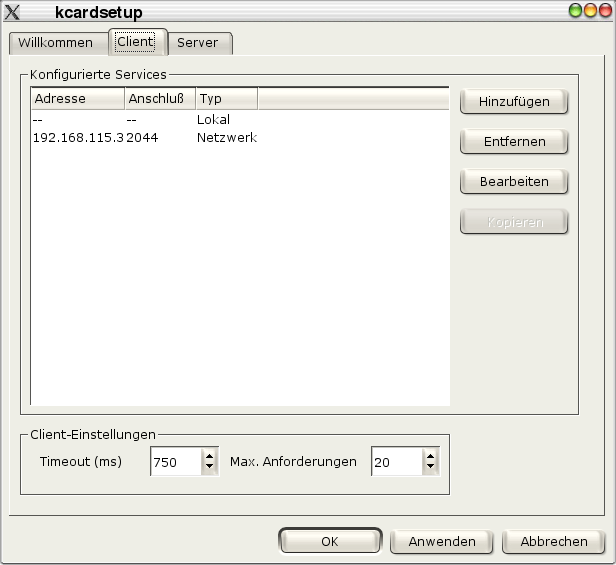The height and width of the screenshot is (565, 616).
Task: Sort by the Typ column header
Action: pos(227,99)
